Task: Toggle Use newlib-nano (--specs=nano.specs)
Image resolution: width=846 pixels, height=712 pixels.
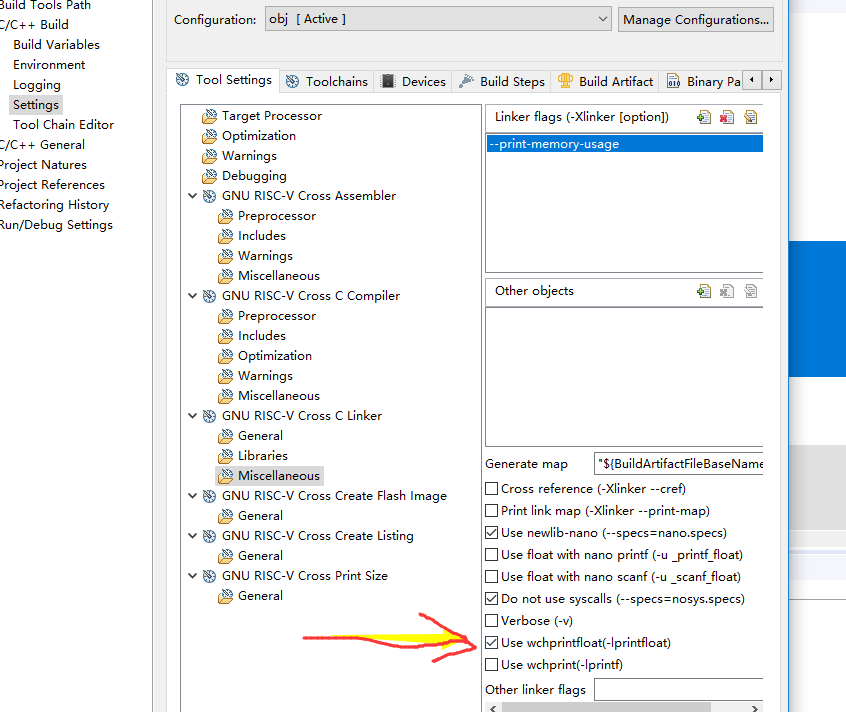Action: (x=491, y=533)
